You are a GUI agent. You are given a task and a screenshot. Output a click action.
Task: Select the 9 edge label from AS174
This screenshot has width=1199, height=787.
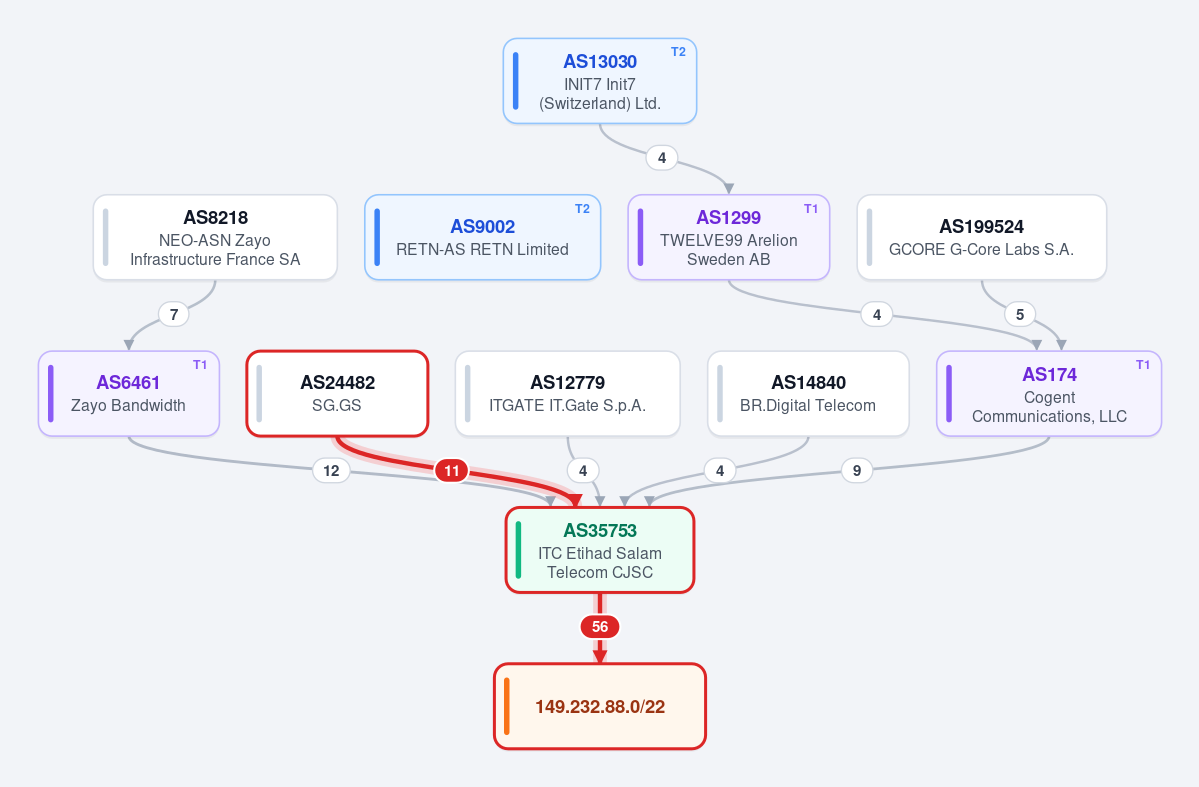tap(857, 470)
